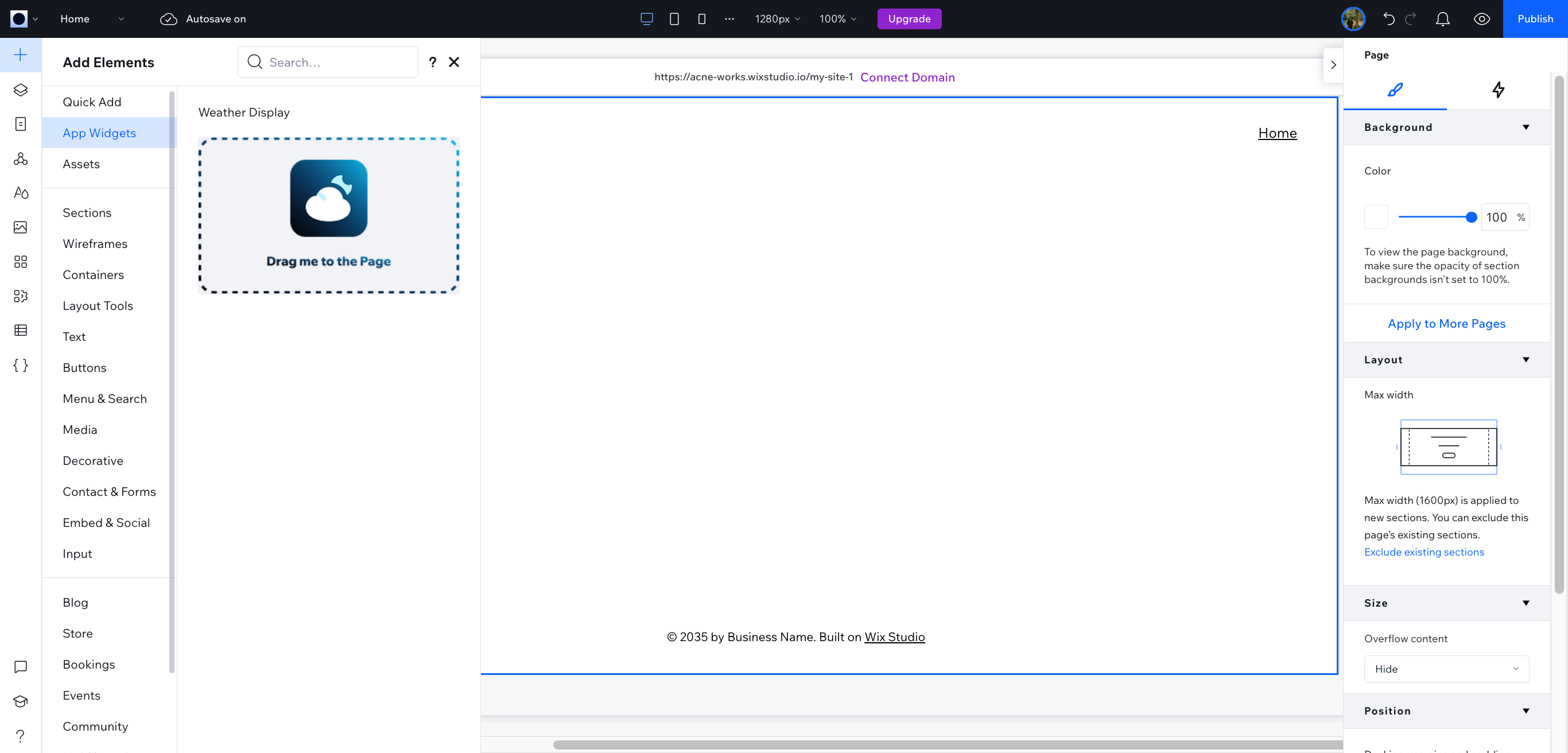Switch to desktop breakpoint icon
Image resolution: width=1568 pixels, height=753 pixels.
(x=646, y=19)
